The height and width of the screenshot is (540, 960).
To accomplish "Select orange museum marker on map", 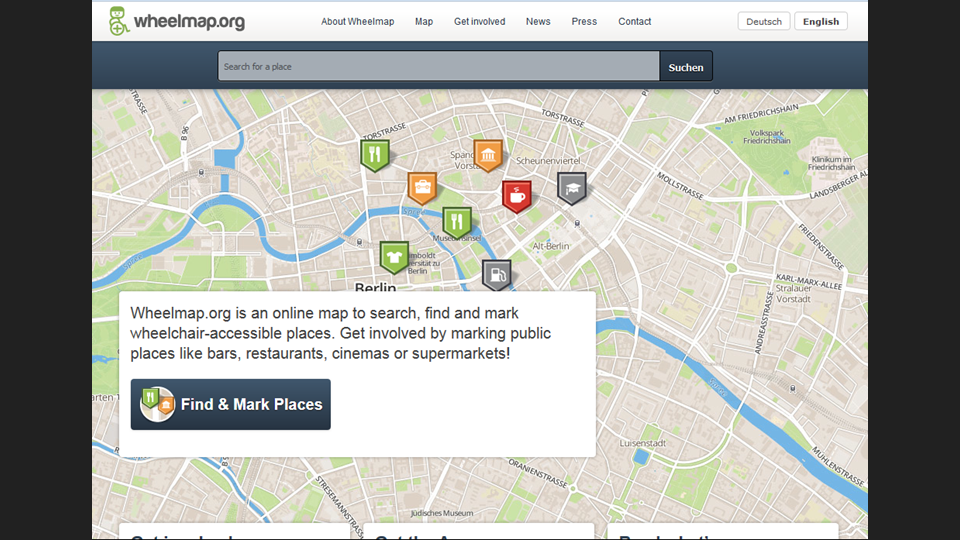I will coord(488,155).
